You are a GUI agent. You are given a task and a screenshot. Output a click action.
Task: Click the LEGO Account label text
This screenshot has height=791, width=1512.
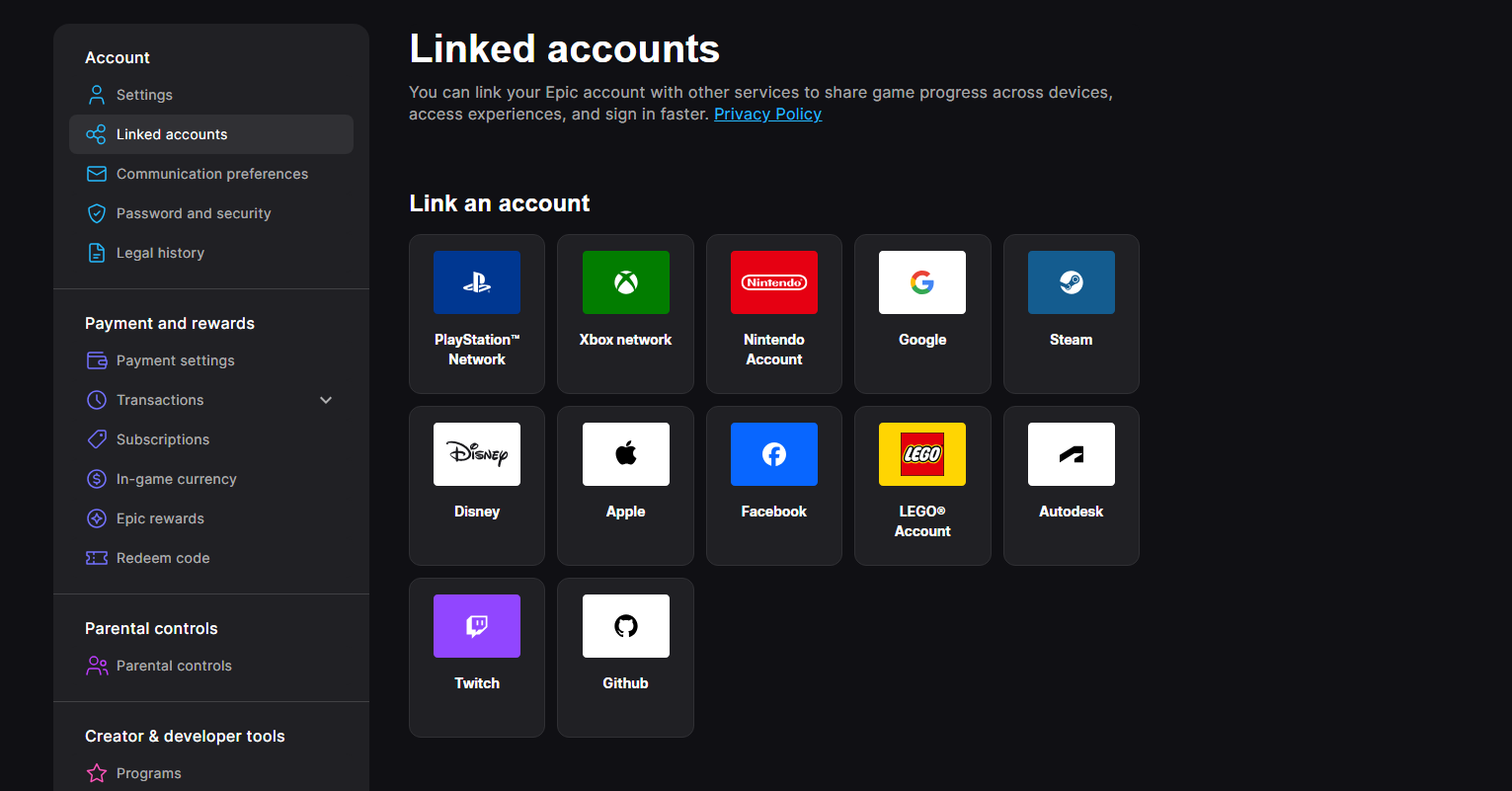tap(922, 521)
